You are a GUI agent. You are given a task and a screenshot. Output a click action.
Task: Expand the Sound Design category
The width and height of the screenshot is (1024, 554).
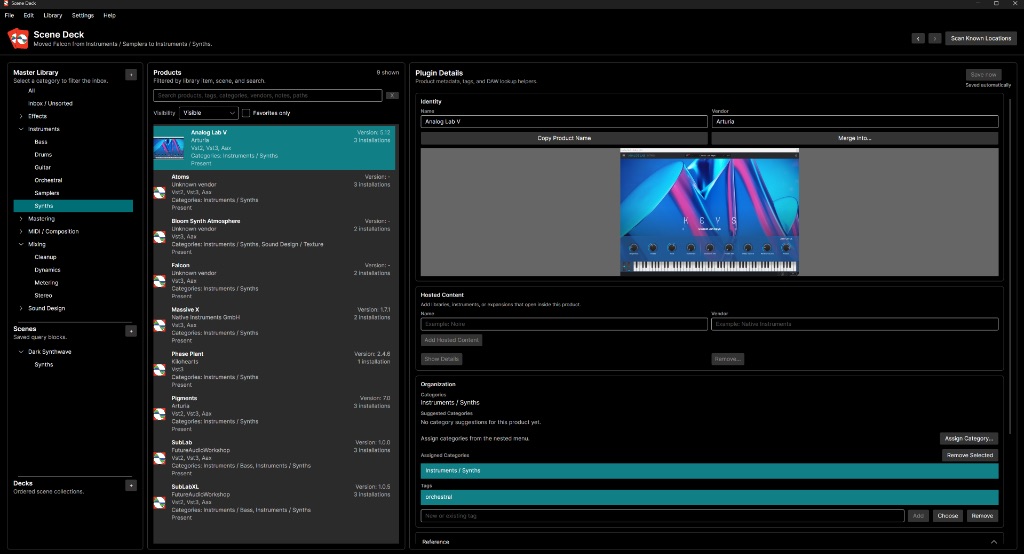[21, 308]
